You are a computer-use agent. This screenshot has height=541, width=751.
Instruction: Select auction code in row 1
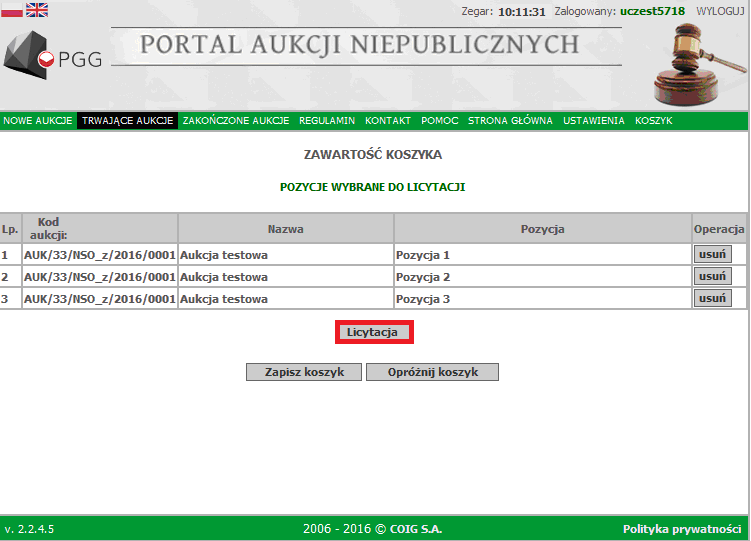pos(100,255)
